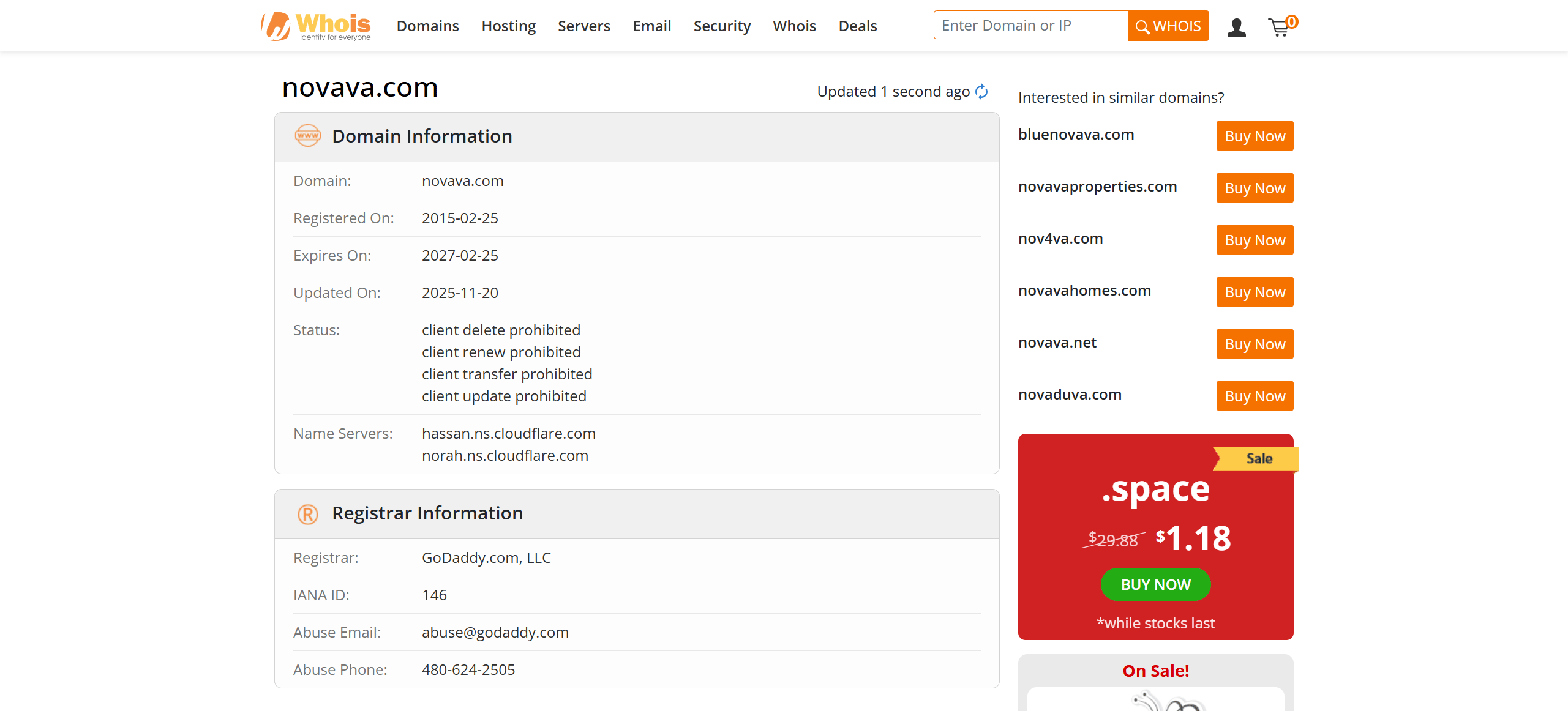Screen dimensions: 1568x711
Task: Click the yellow Sale ribbon
Action: click(x=1256, y=458)
